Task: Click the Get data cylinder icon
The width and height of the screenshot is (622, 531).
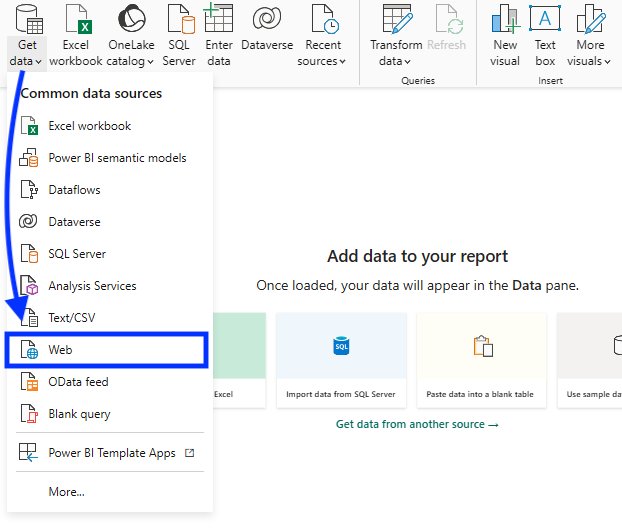Action: pos(29,19)
